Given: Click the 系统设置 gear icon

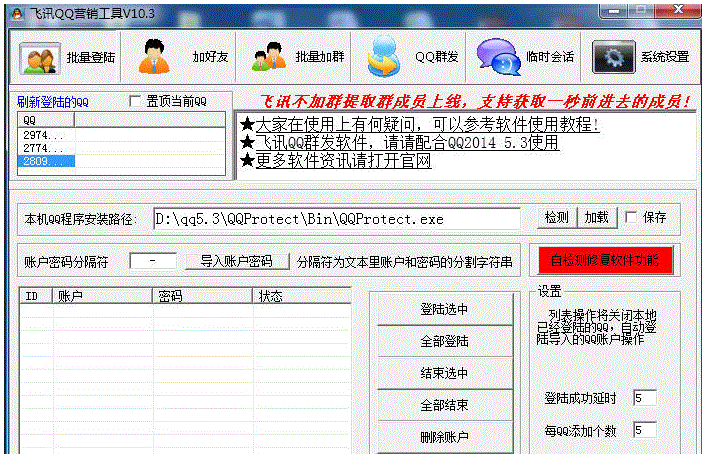Looking at the screenshot, I should pyautogui.click(x=613, y=57).
